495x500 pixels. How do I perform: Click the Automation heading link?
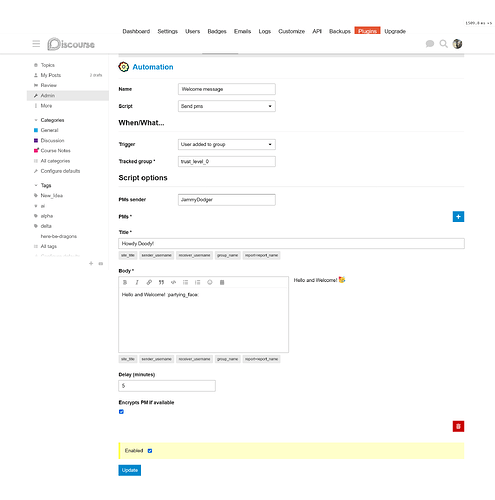(x=153, y=67)
